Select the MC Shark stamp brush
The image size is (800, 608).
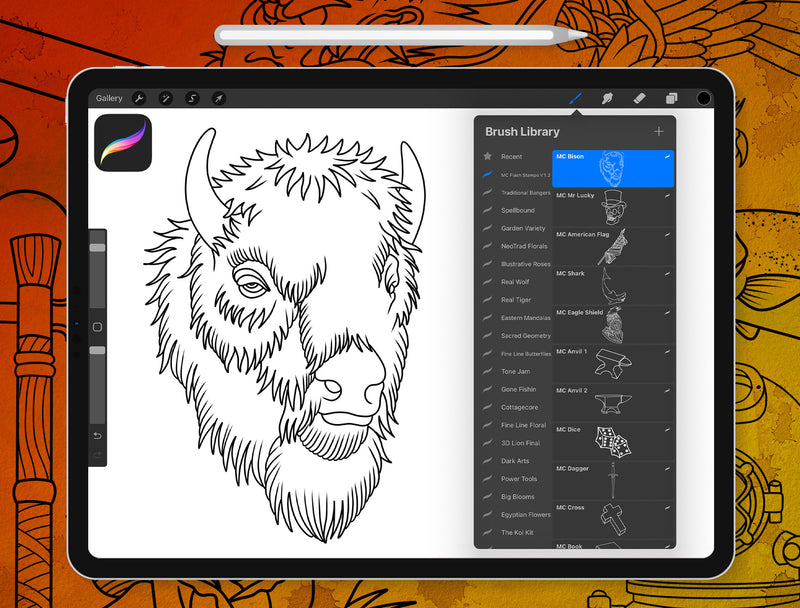tap(613, 285)
